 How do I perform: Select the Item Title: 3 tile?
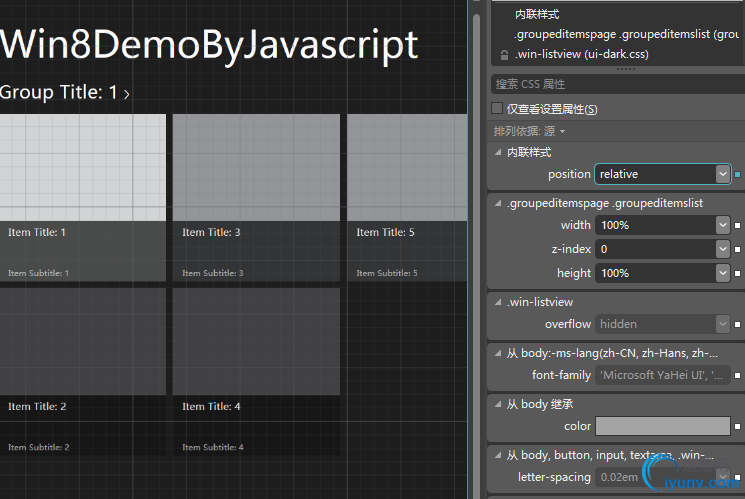coord(255,197)
